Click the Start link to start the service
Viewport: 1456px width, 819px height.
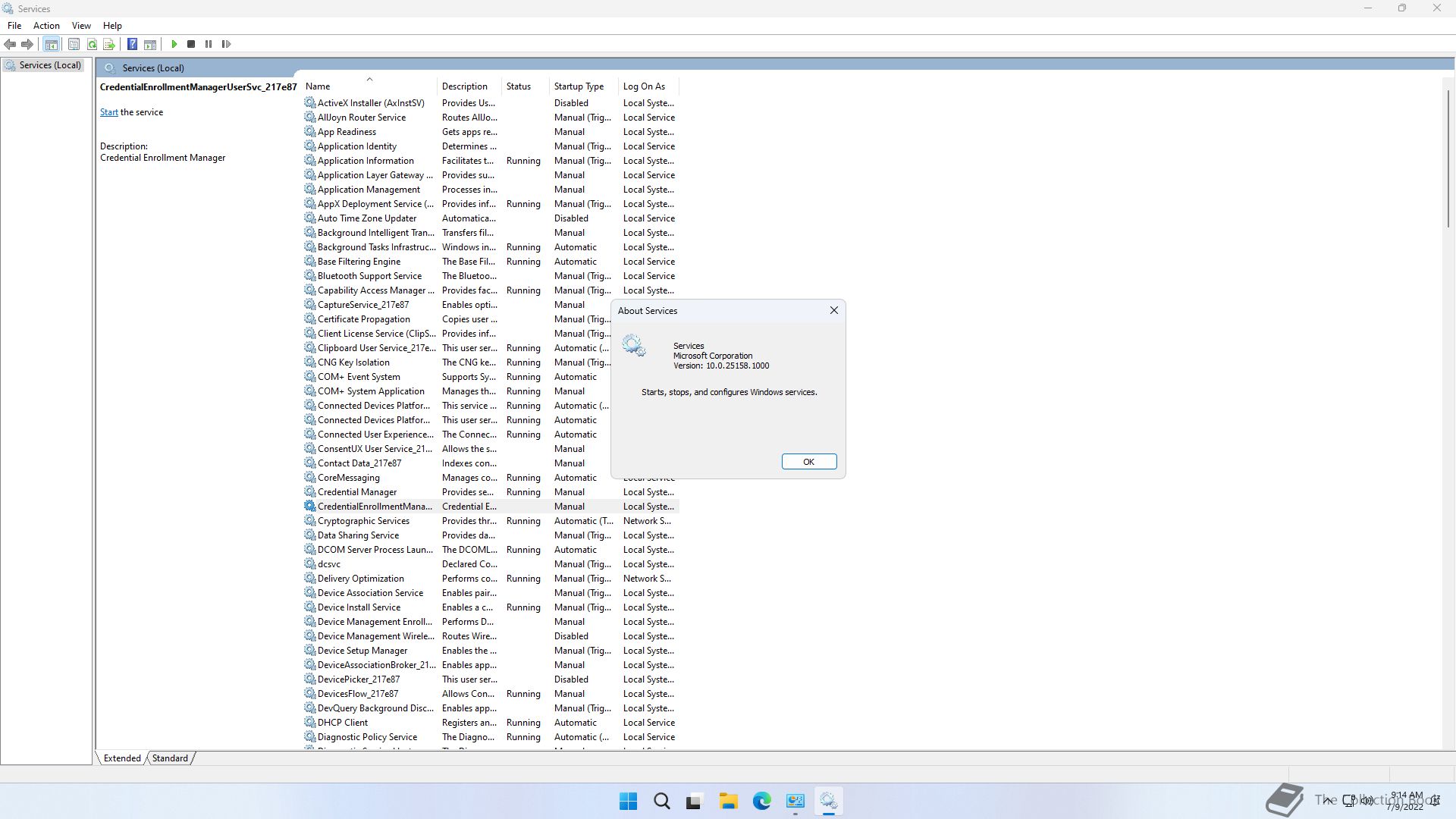point(108,111)
